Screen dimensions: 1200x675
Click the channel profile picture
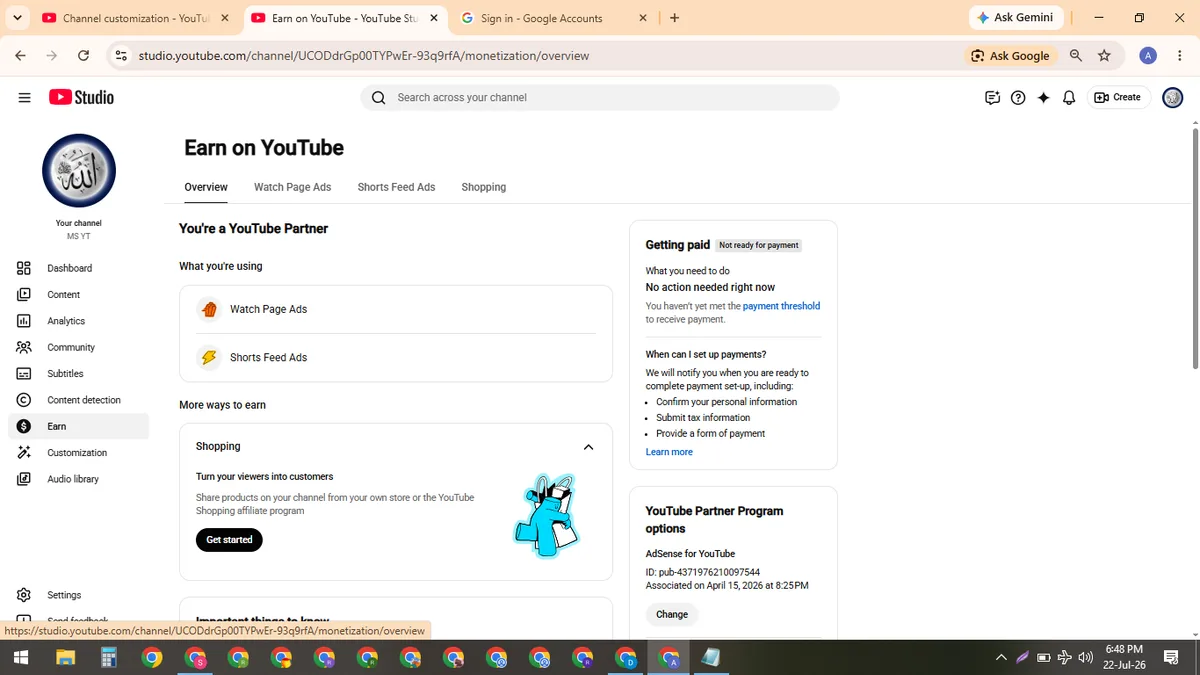pos(79,171)
